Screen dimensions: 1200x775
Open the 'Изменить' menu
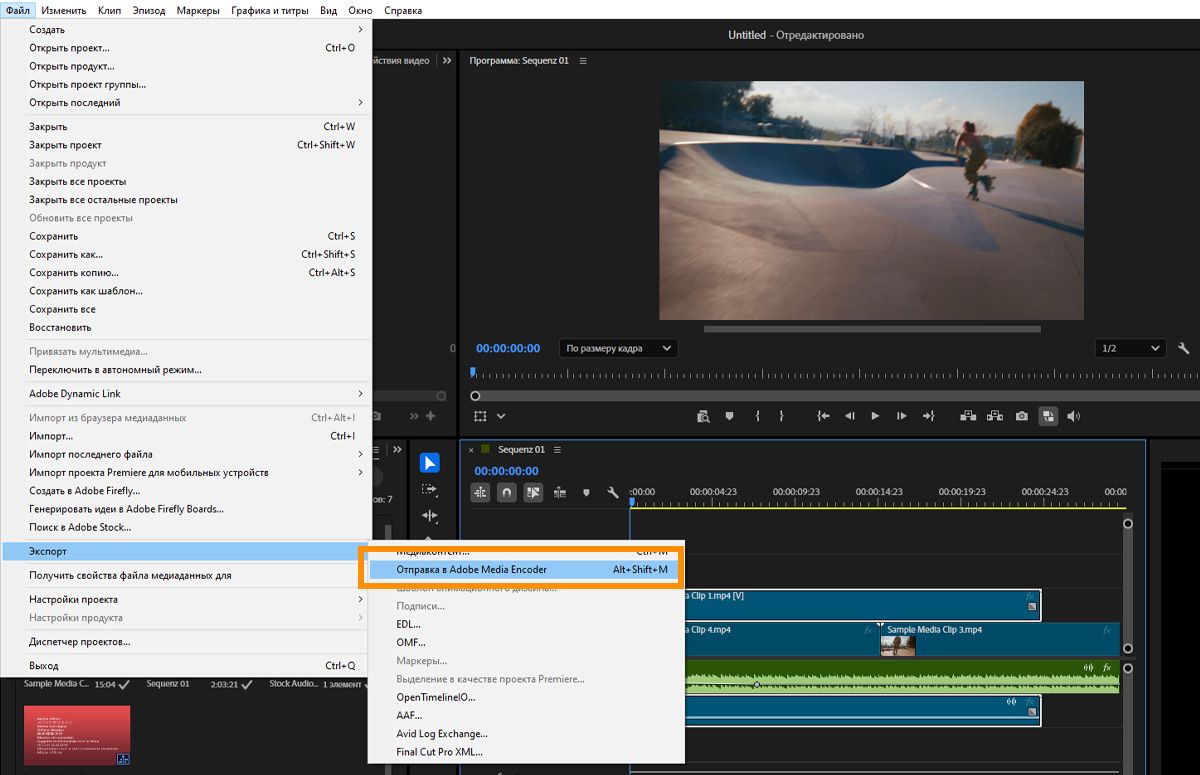point(66,10)
